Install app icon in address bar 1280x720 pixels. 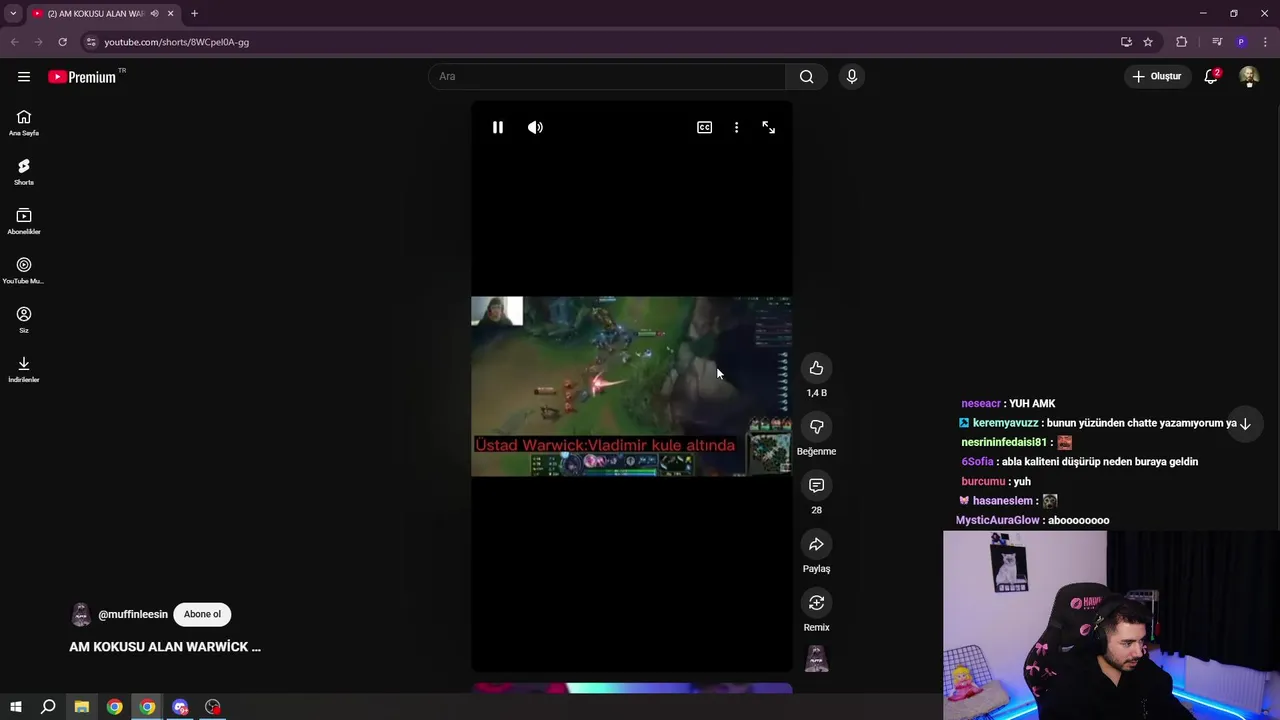pos(1126,42)
